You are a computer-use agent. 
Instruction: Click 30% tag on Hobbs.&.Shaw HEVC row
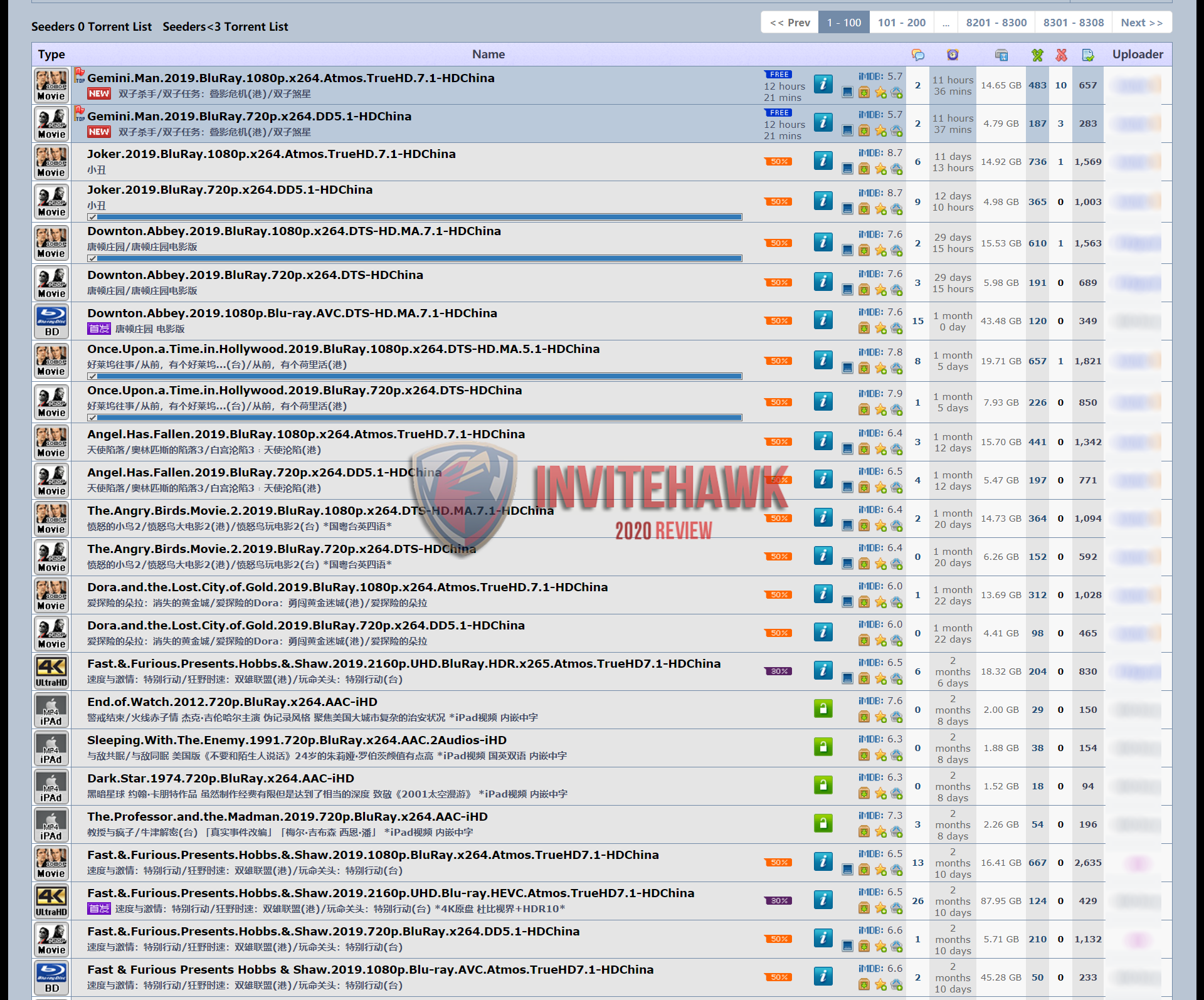point(778,901)
